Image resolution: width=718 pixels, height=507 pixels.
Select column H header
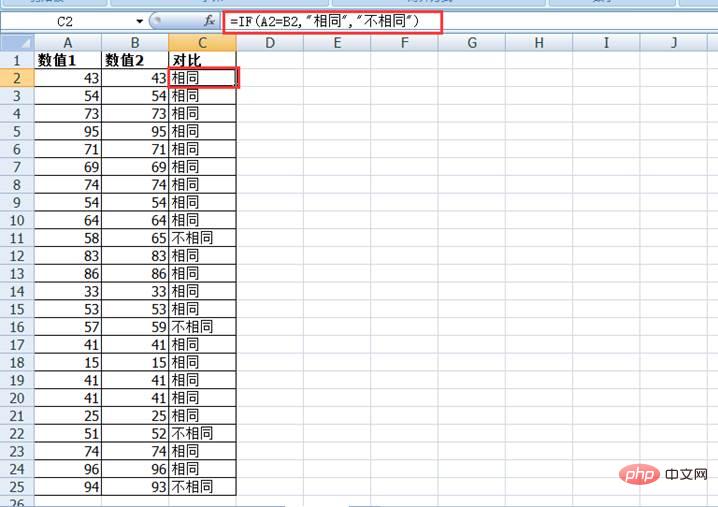[539, 43]
